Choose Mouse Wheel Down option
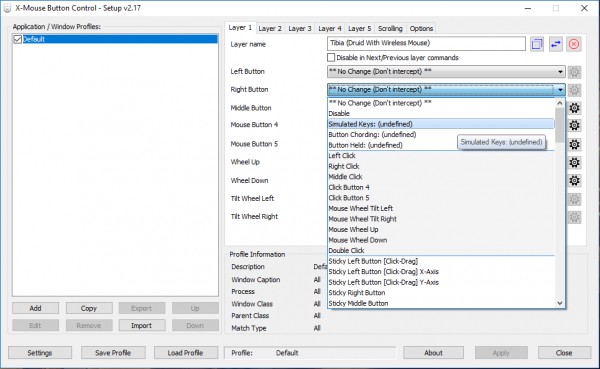 point(441,240)
